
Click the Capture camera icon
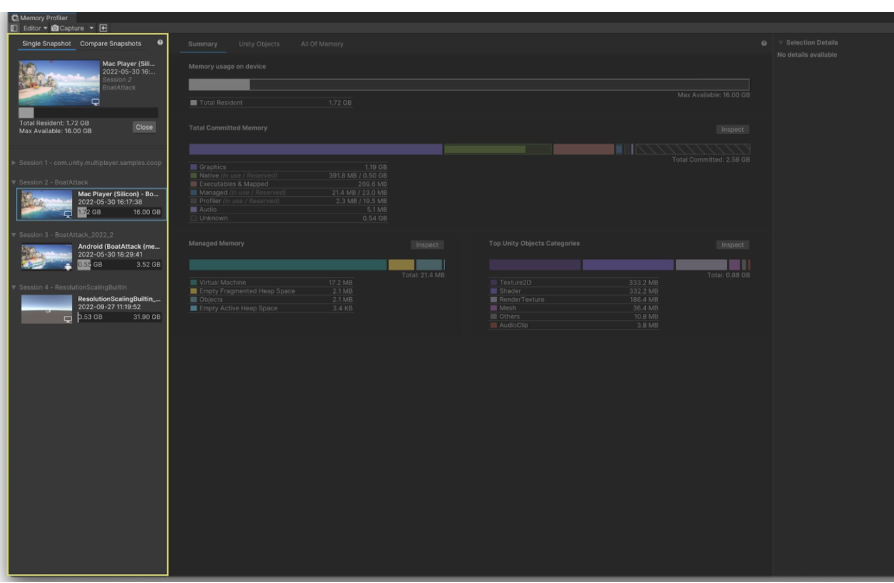(55, 28)
